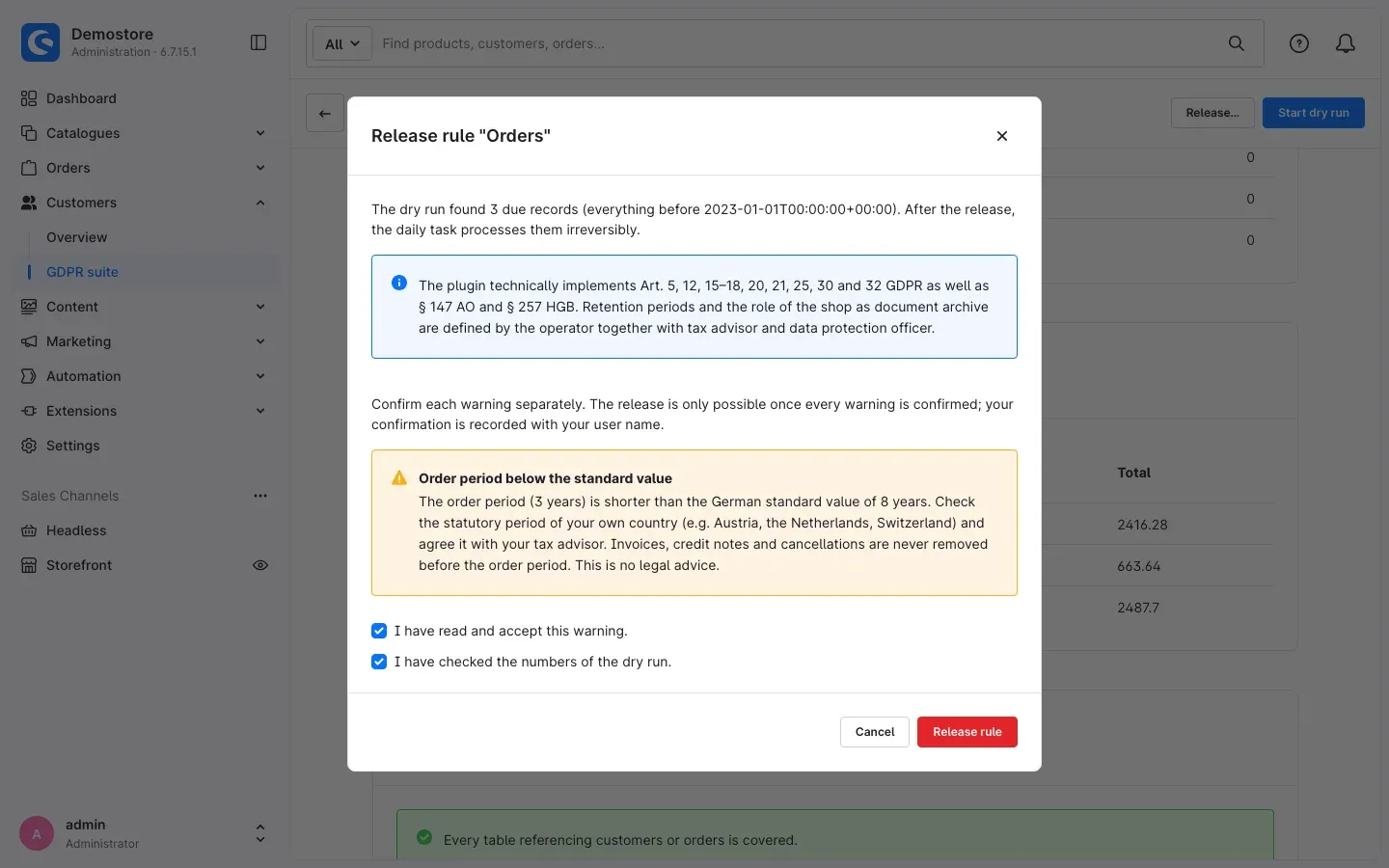
Task: Open the Customers Overview submenu item
Action: (x=77, y=237)
